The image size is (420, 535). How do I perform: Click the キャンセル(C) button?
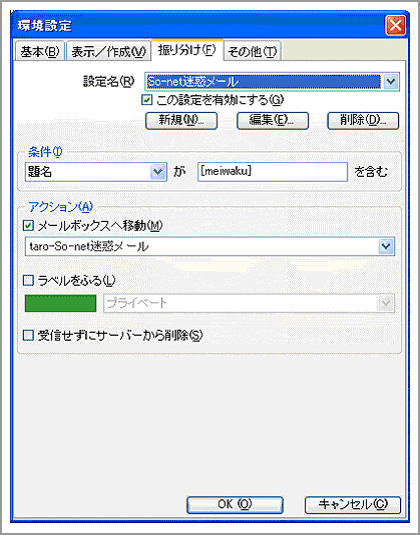pyautogui.click(x=352, y=505)
